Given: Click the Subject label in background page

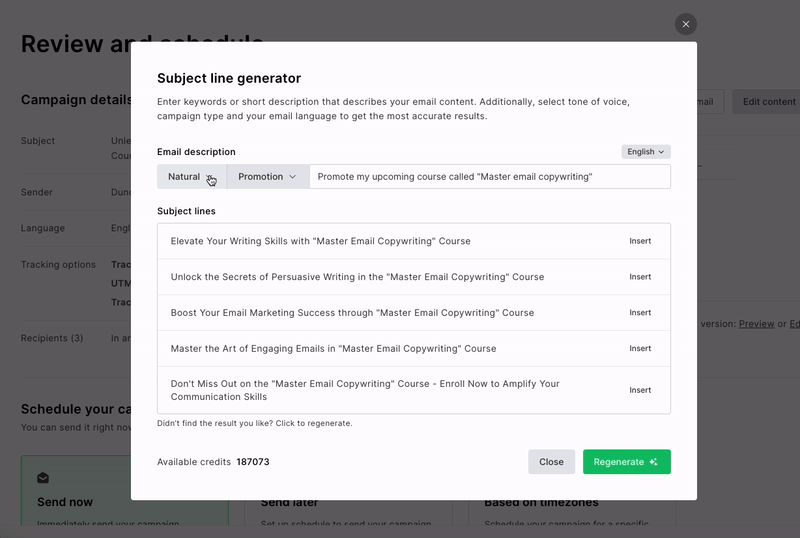Looking at the screenshot, I should tap(38, 140).
